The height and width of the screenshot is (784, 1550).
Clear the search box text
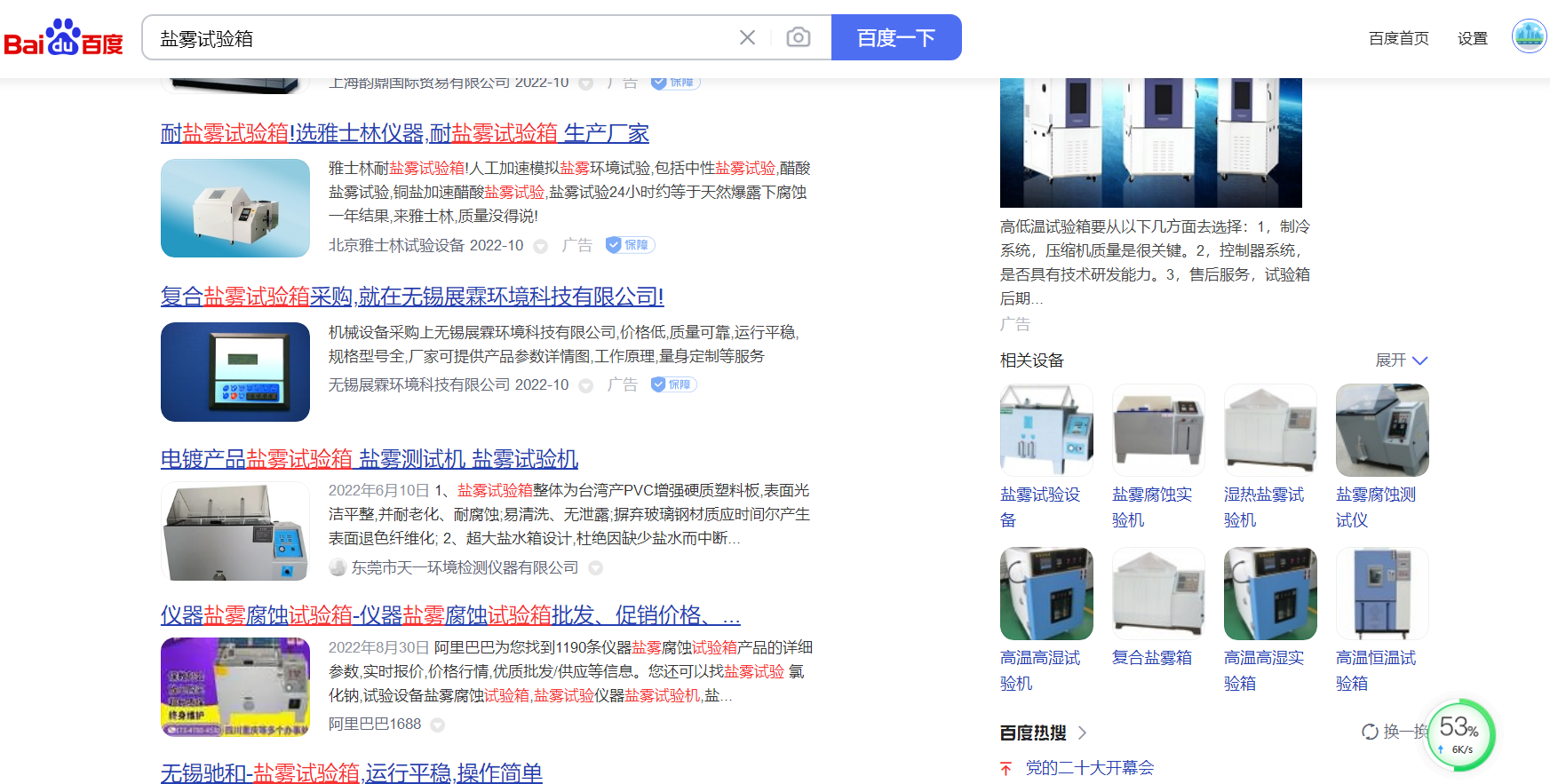pyautogui.click(x=747, y=37)
